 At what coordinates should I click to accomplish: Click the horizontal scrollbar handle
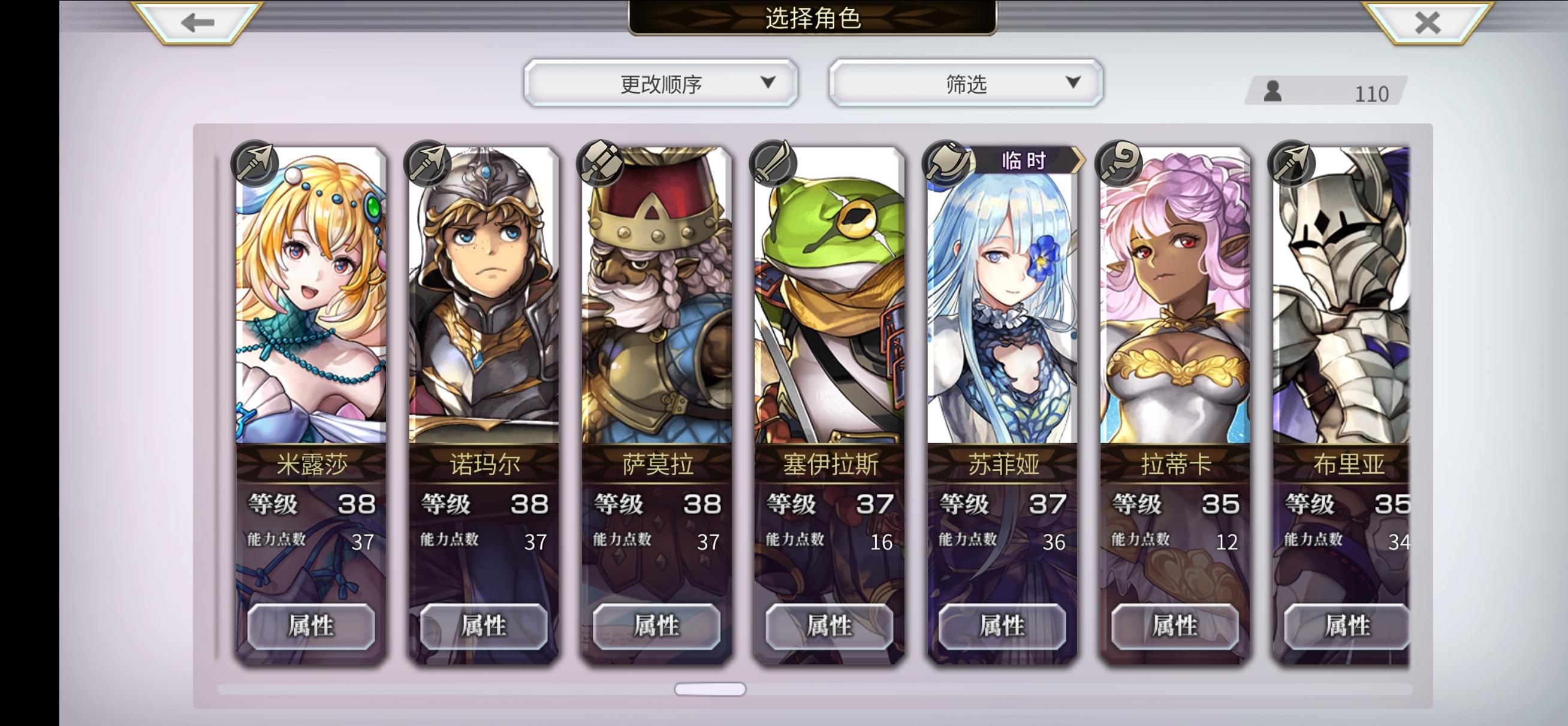click(710, 689)
